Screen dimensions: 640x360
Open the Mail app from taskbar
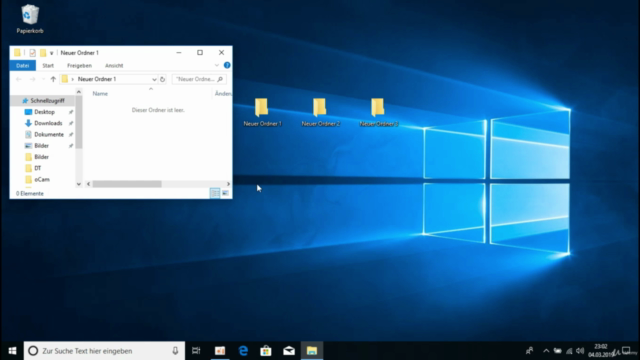(289, 351)
